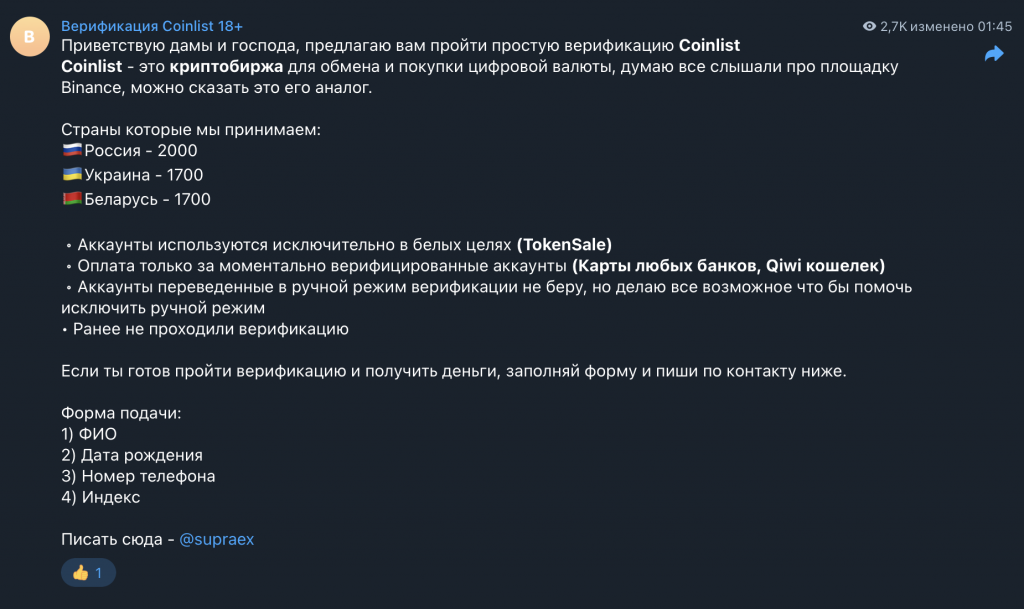Click the message timestamp 01:45
1024x609 pixels.
point(994,27)
